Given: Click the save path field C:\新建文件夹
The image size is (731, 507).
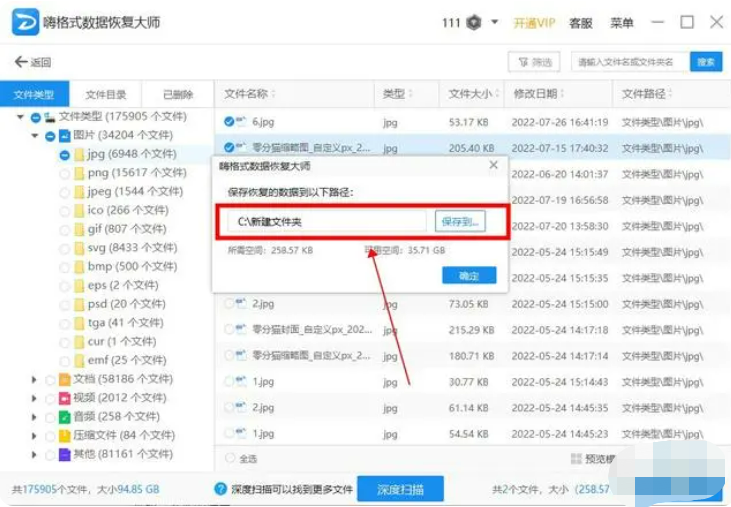Looking at the screenshot, I should click(x=327, y=221).
